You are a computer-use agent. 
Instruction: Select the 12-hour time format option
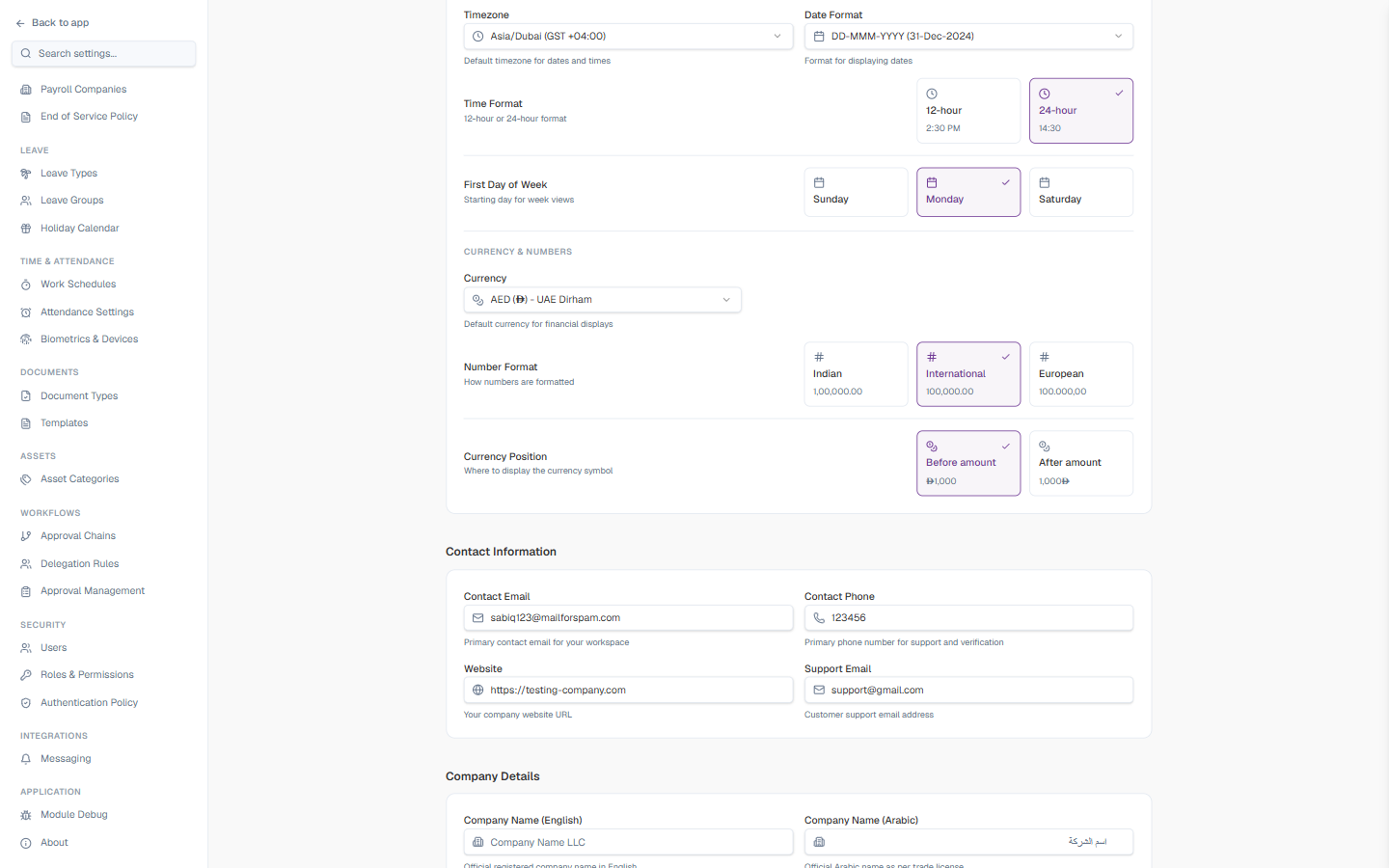click(x=968, y=111)
